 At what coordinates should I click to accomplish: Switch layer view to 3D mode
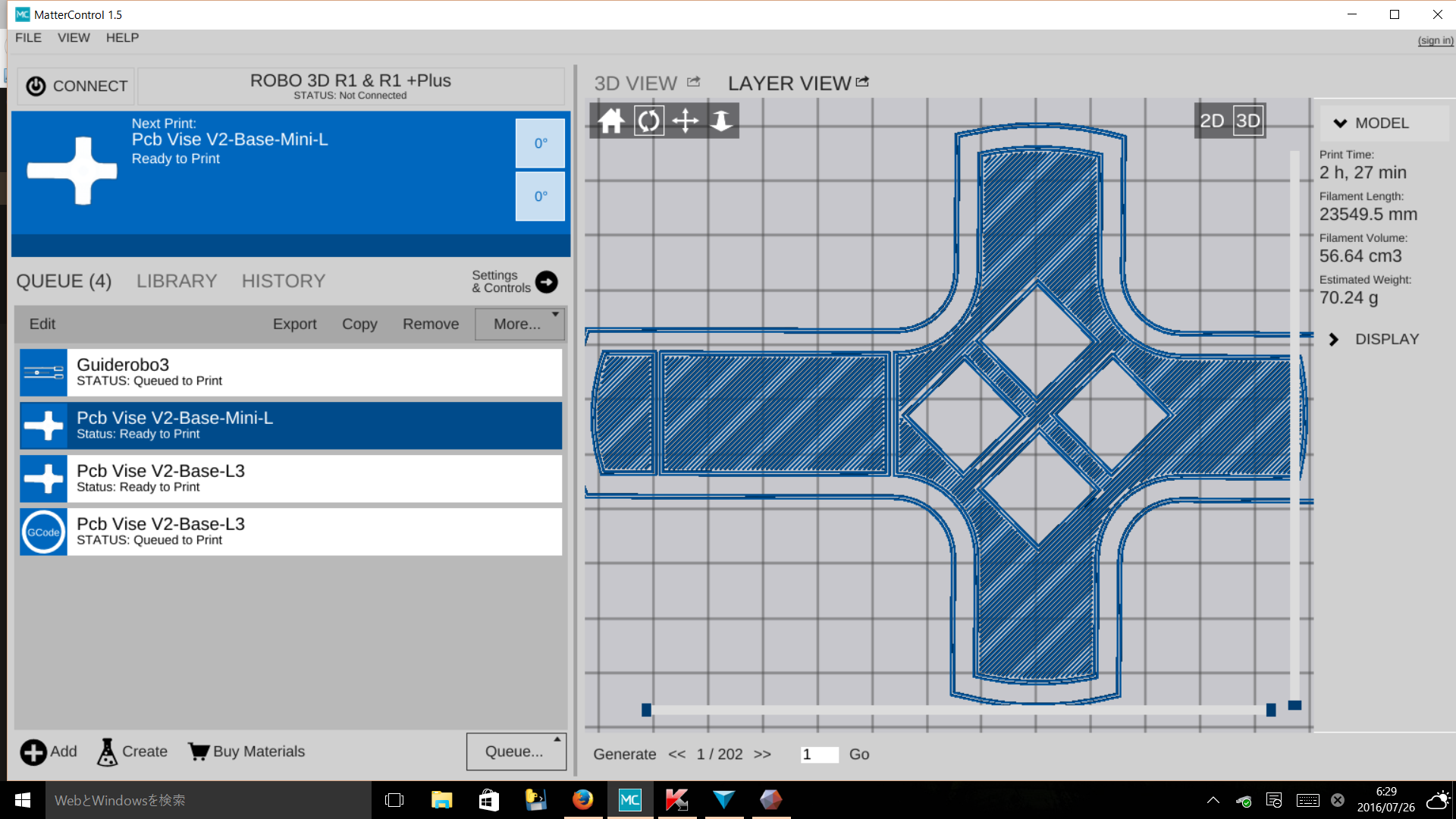point(1247,121)
